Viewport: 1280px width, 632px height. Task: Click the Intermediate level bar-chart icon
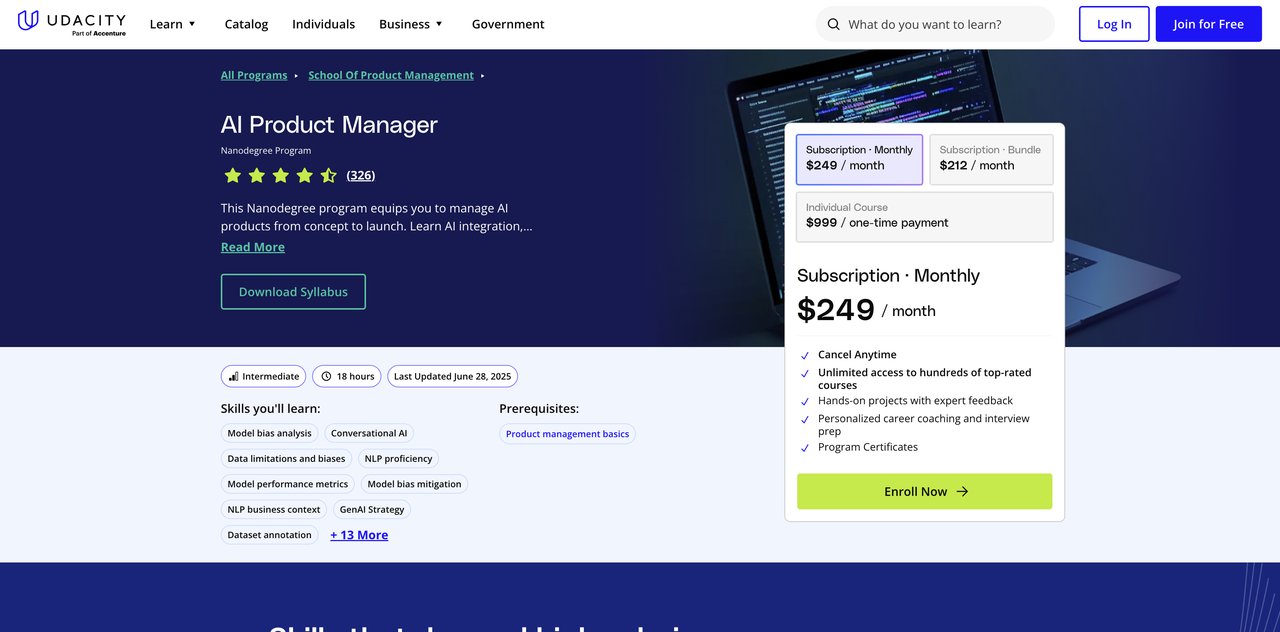(233, 377)
